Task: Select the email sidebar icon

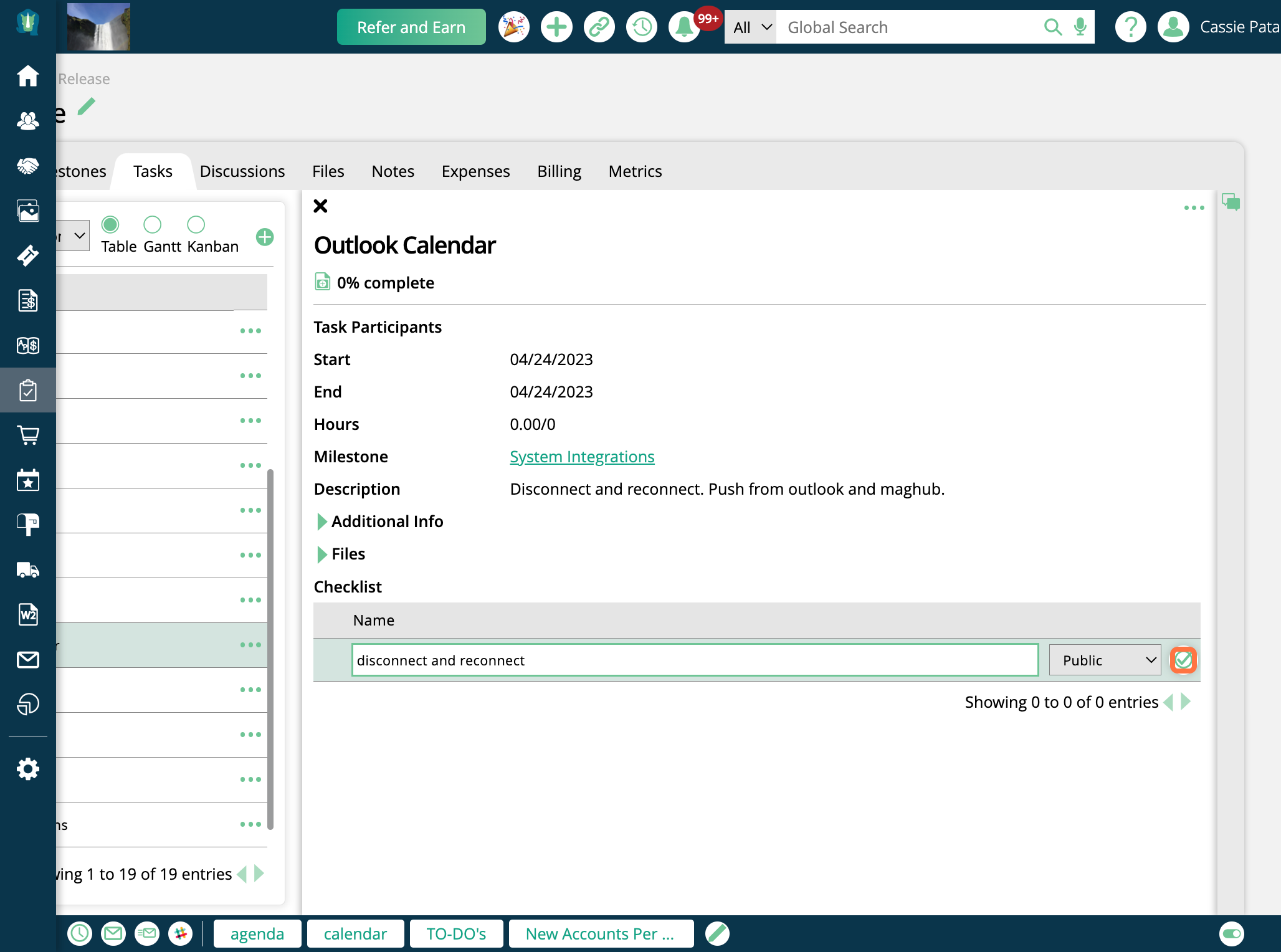Action: coord(27,659)
